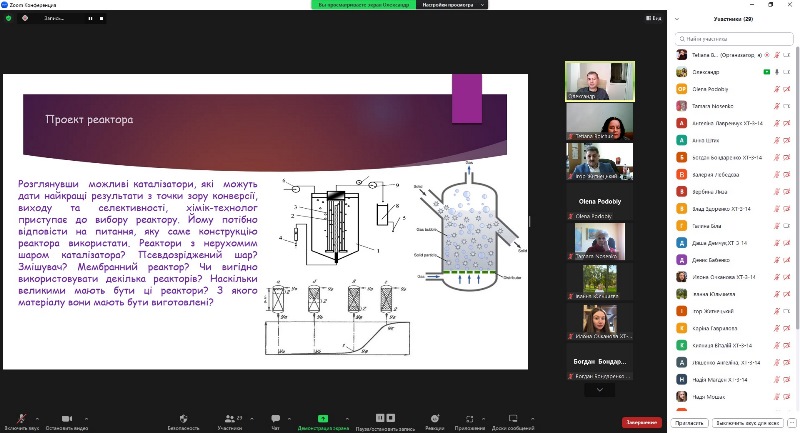Click green Share Screen (Демонстрация экрана) icon
800x433 pixels.
(x=323, y=418)
